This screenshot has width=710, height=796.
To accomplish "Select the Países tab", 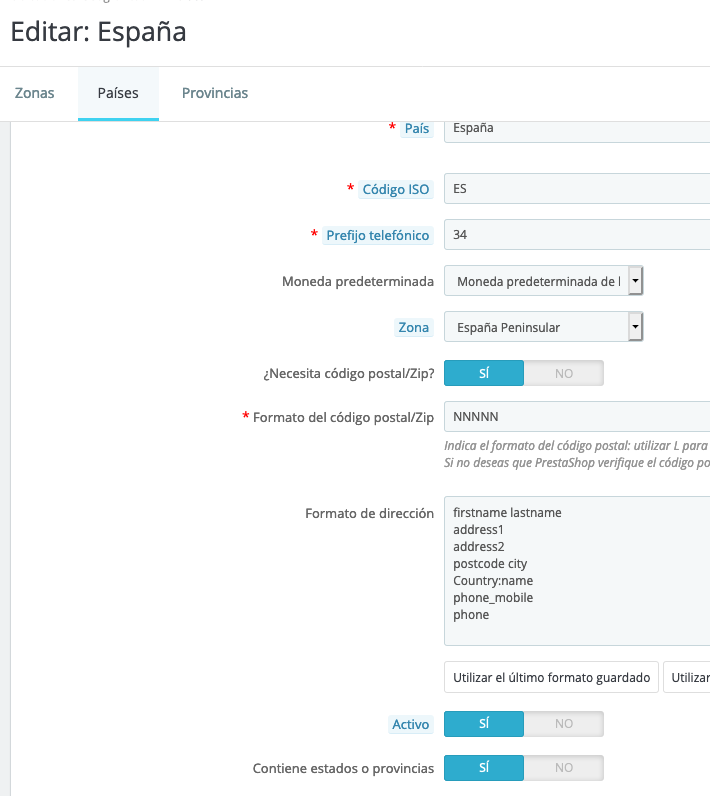I will coord(118,93).
